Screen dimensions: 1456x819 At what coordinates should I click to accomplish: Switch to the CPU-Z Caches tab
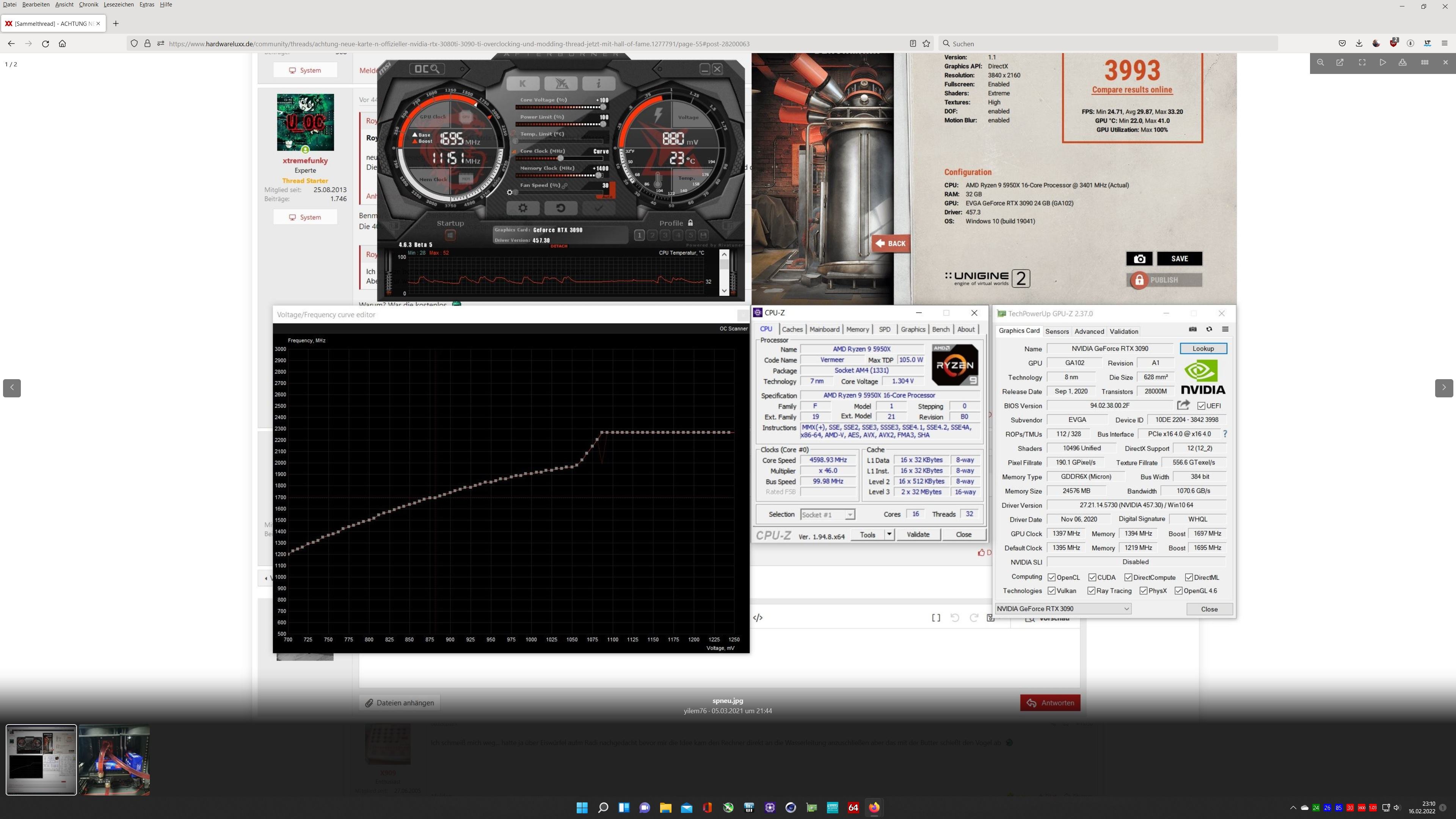tap(792, 329)
